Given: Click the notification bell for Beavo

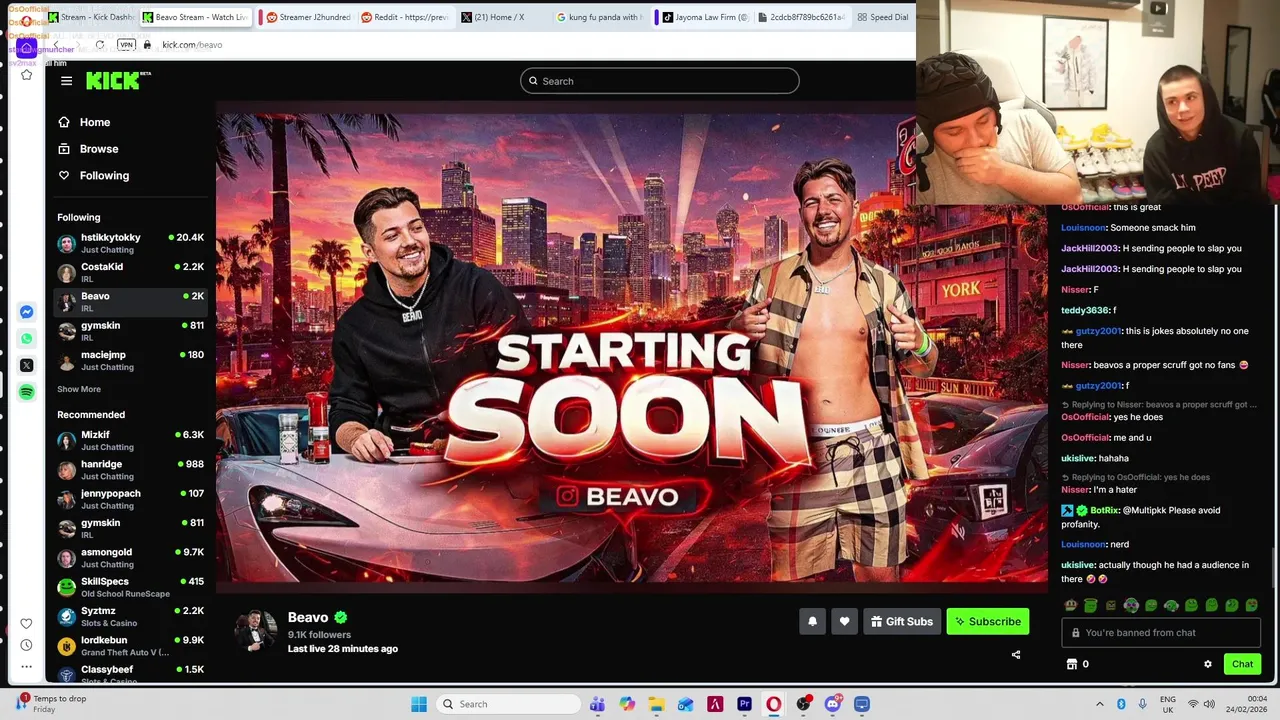Looking at the screenshot, I should [812, 622].
